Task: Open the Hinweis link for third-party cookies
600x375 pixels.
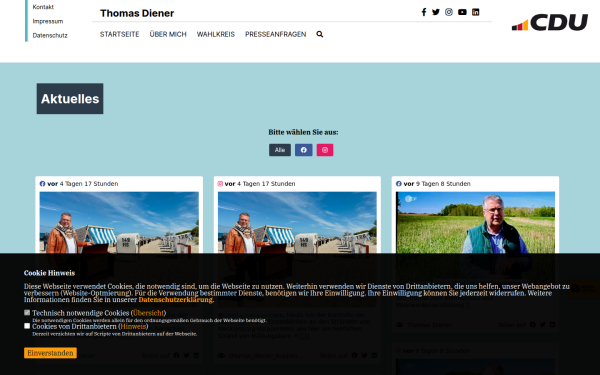Action: (133, 326)
